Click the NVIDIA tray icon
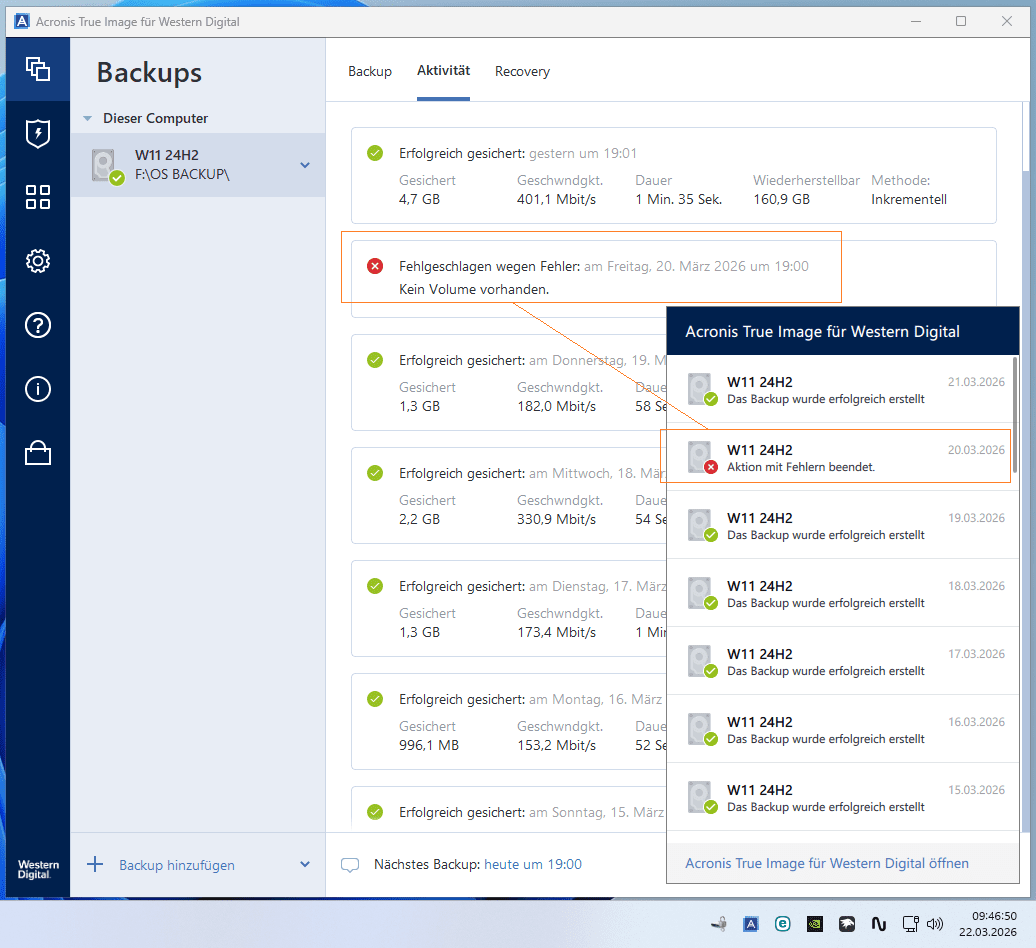This screenshot has height=948, width=1036. point(815,924)
